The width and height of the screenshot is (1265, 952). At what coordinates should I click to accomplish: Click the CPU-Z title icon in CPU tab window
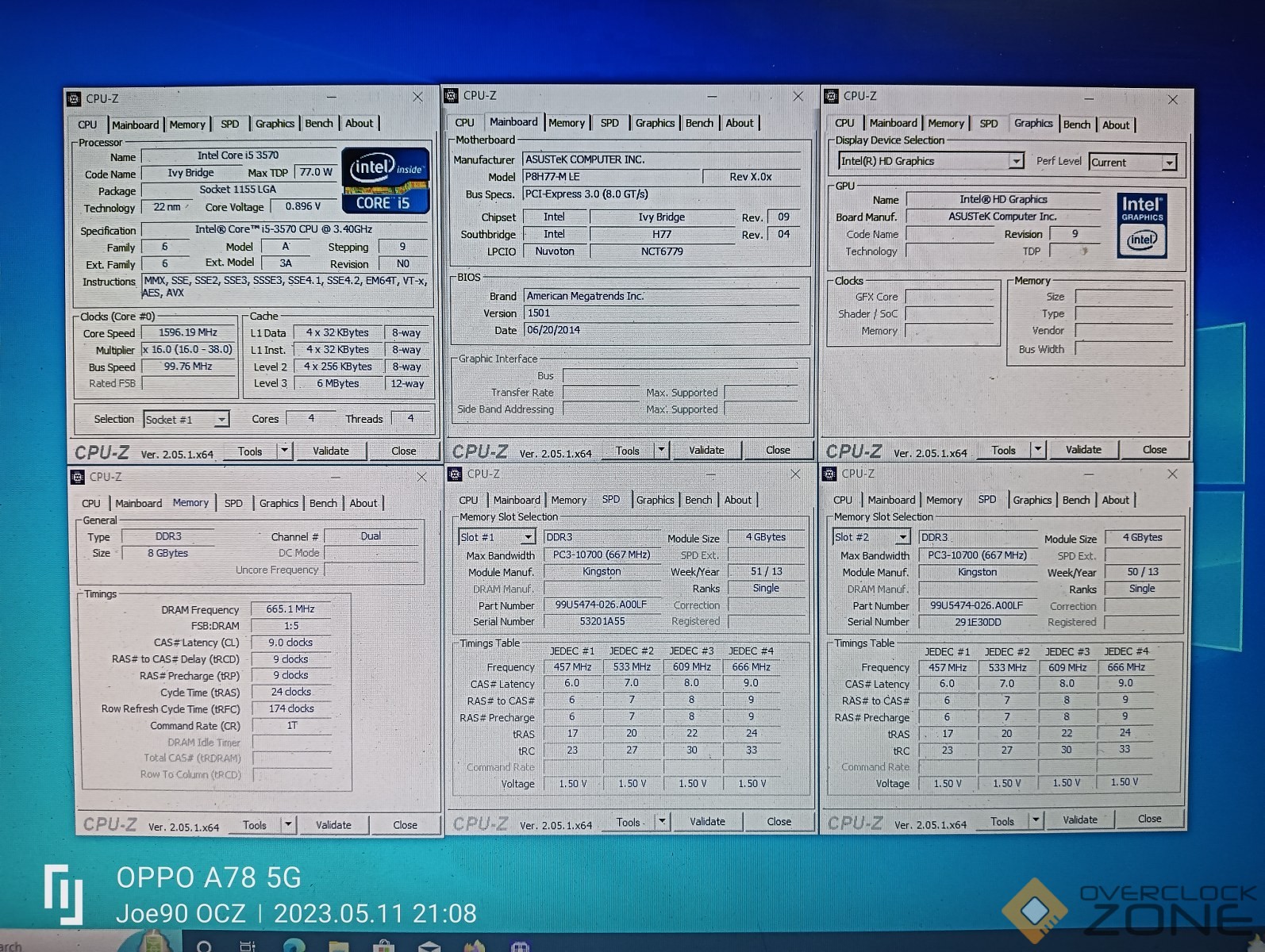click(74, 99)
